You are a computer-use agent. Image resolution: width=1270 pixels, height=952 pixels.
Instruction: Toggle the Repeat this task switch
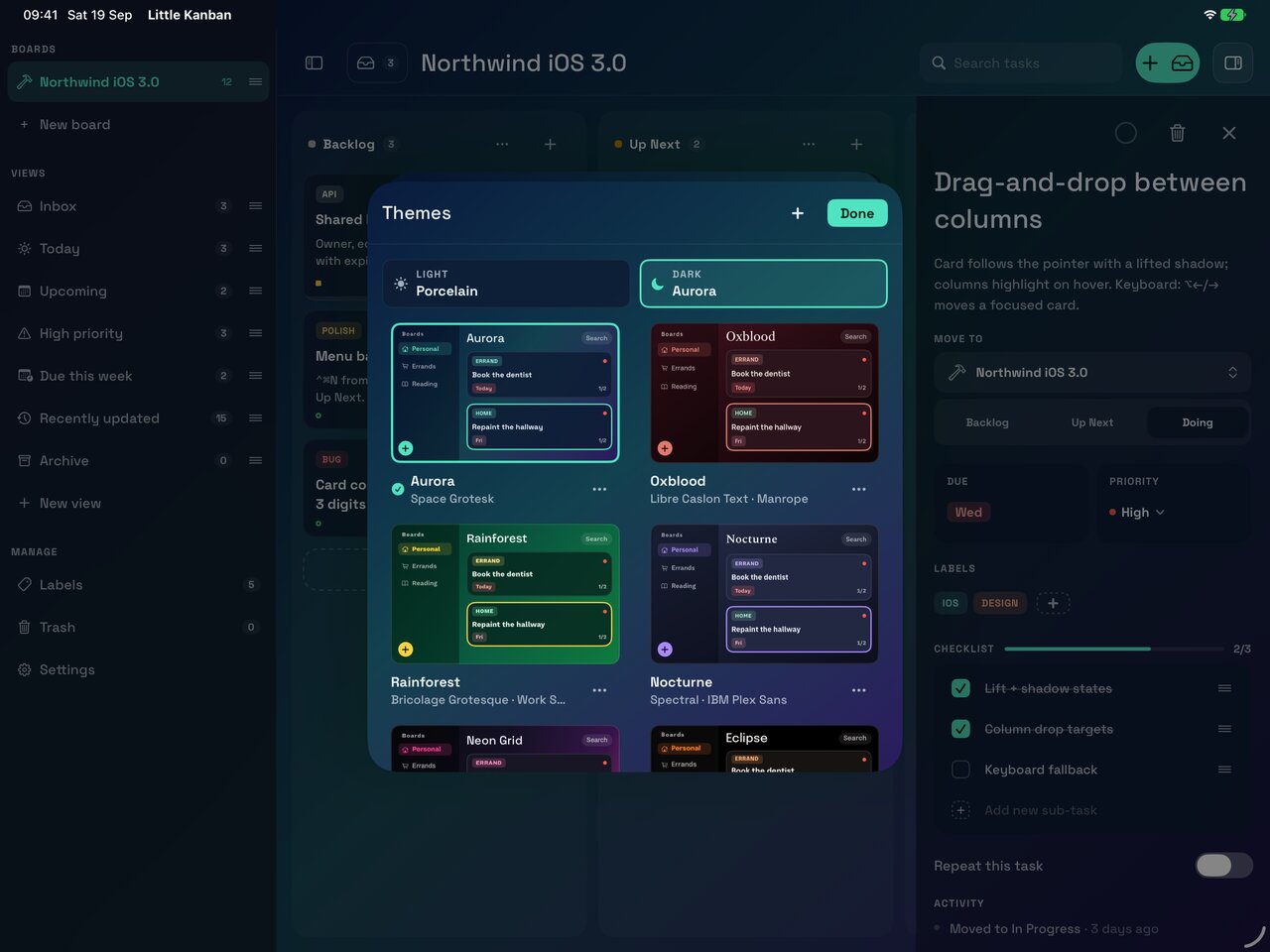(1223, 866)
